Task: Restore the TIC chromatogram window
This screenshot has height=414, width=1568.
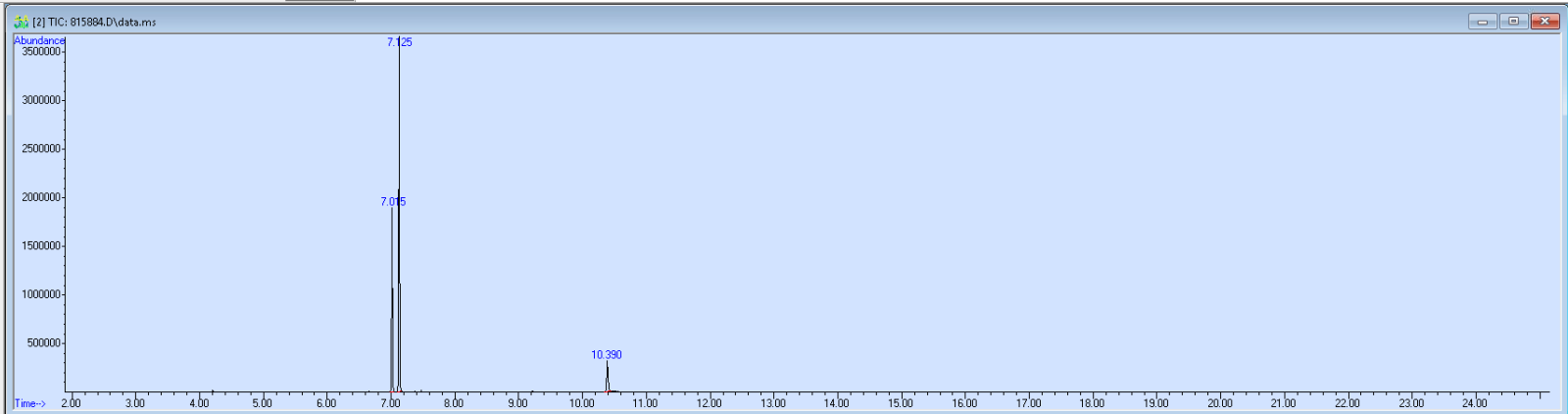Action: coord(1513,21)
